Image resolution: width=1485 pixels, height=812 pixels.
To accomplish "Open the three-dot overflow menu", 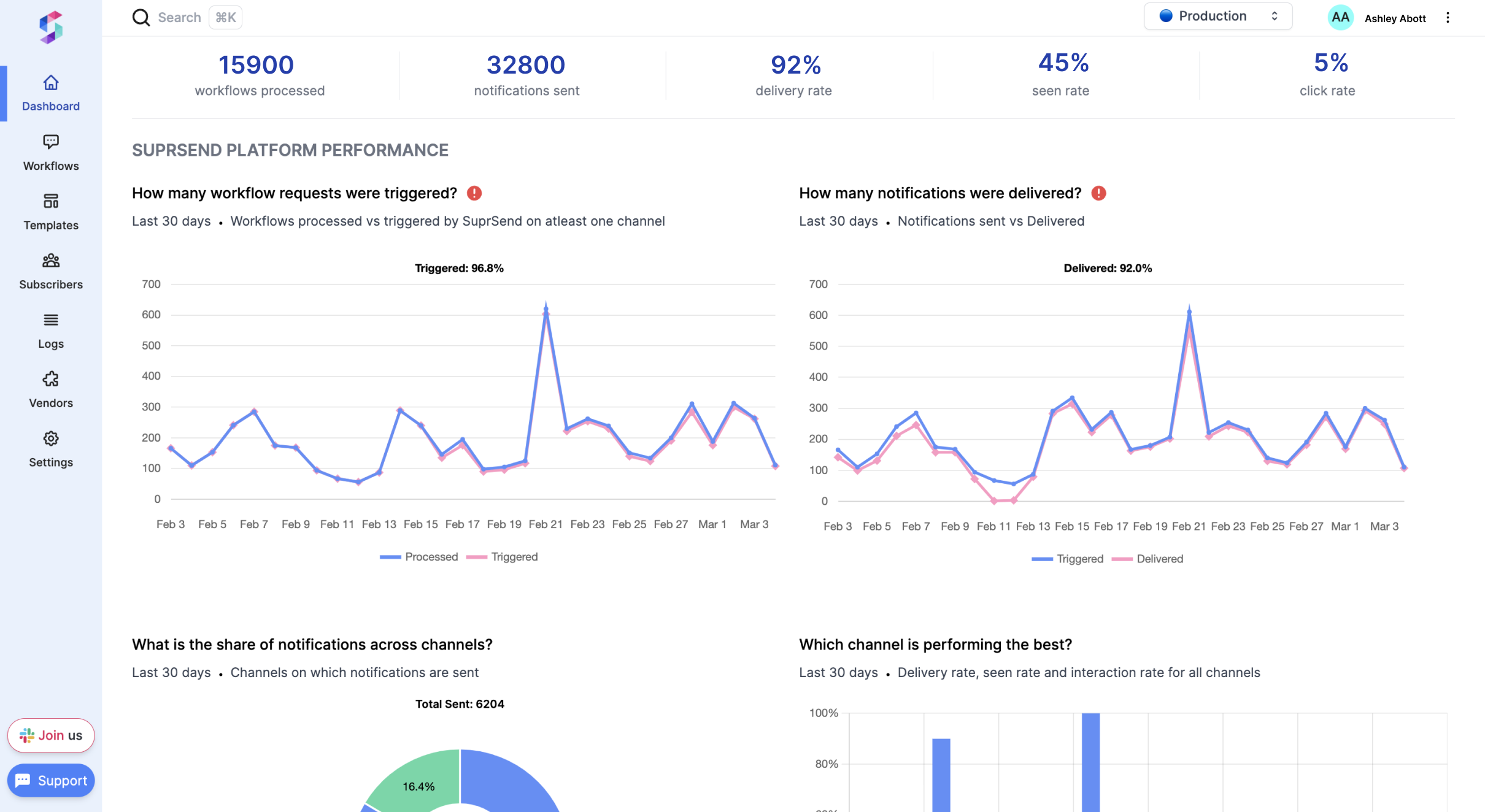I will coord(1448,17).
